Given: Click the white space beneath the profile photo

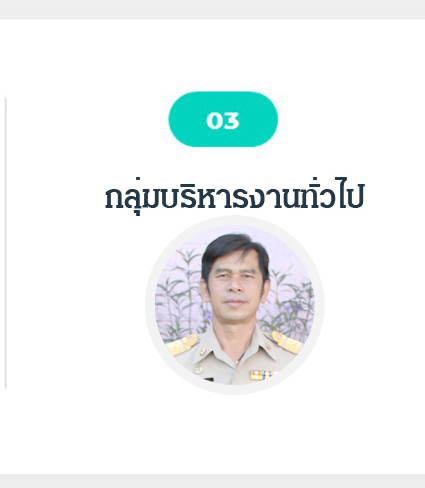Looking at the screenshot, I should coord(235,433).
